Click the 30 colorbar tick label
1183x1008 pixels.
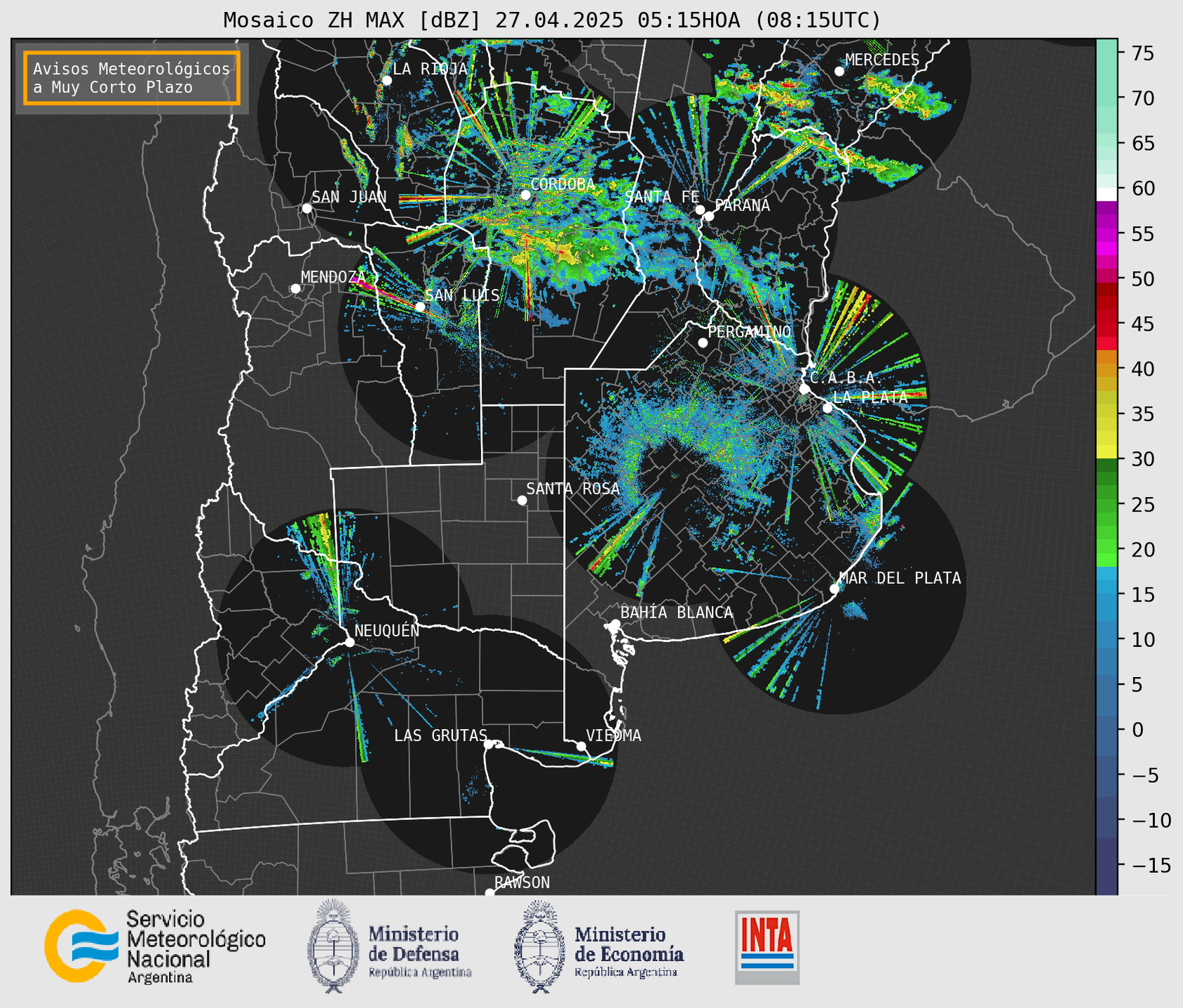point(1143,459)
